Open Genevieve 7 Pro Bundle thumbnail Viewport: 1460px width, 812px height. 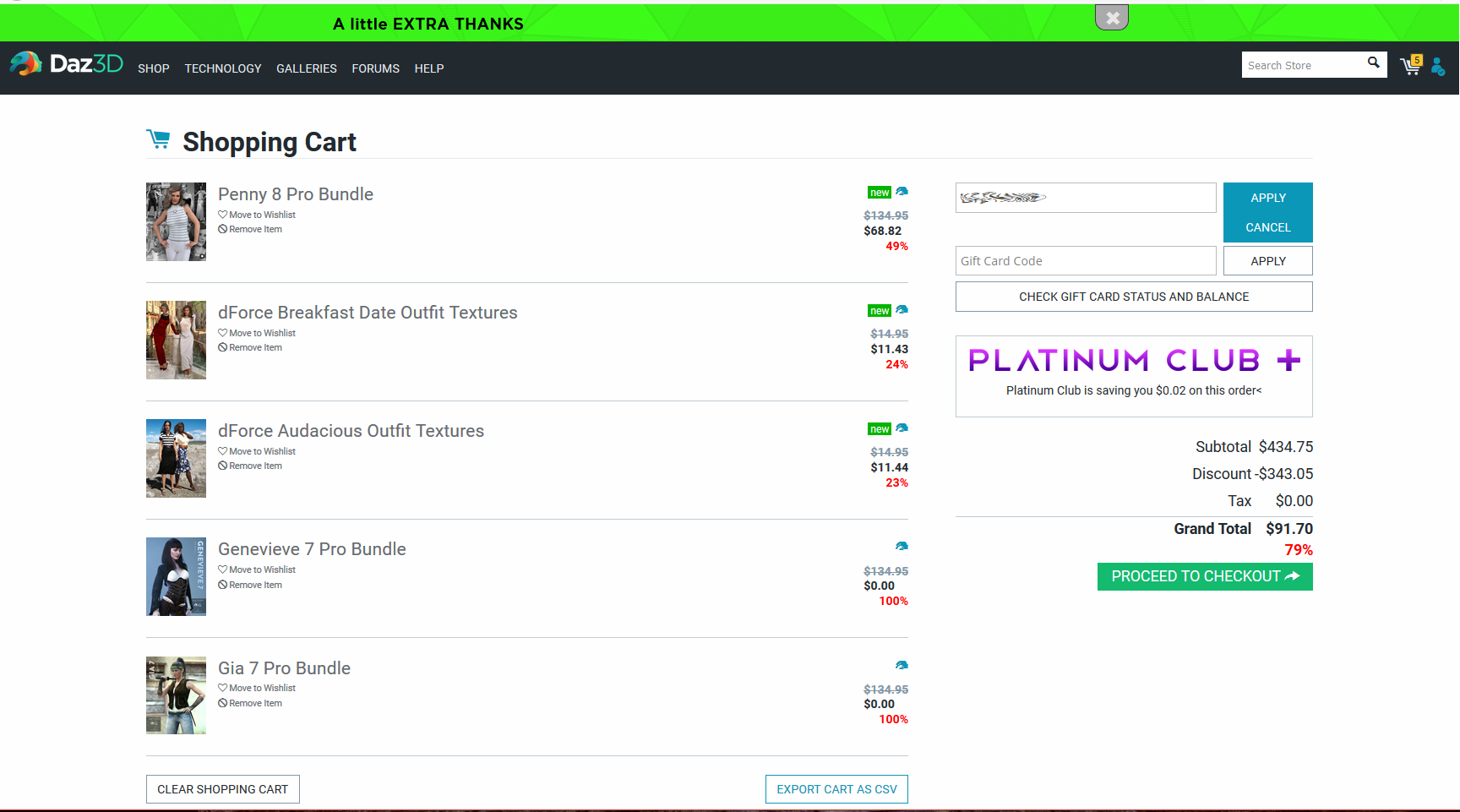(x=176, y=576)
